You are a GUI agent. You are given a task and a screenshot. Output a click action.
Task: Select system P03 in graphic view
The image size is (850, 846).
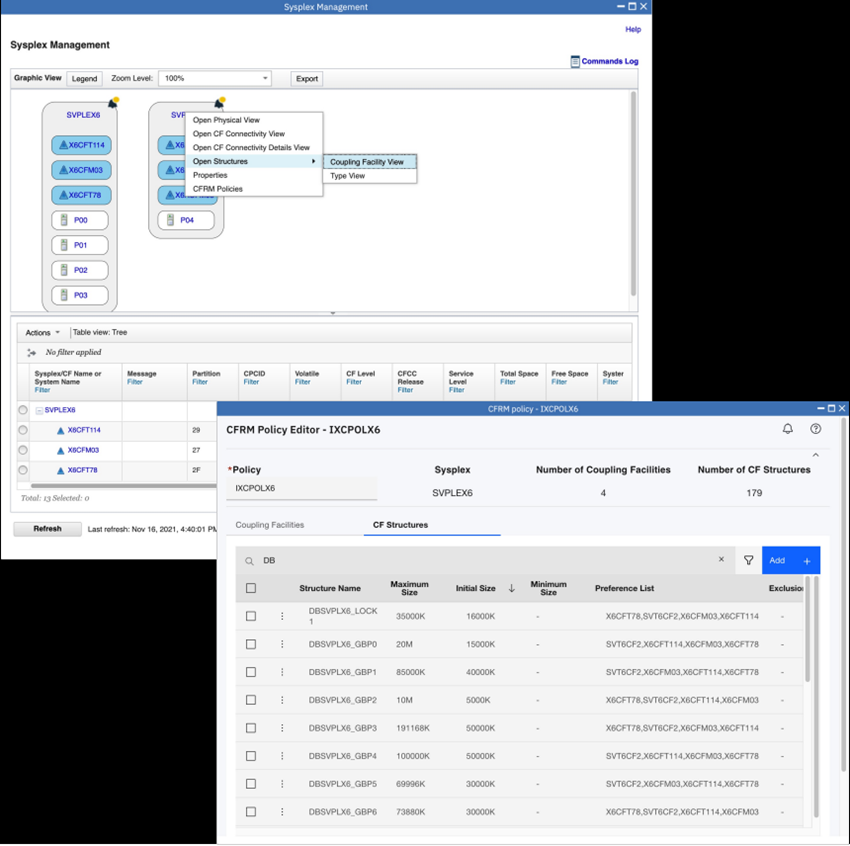pos(80,295)
